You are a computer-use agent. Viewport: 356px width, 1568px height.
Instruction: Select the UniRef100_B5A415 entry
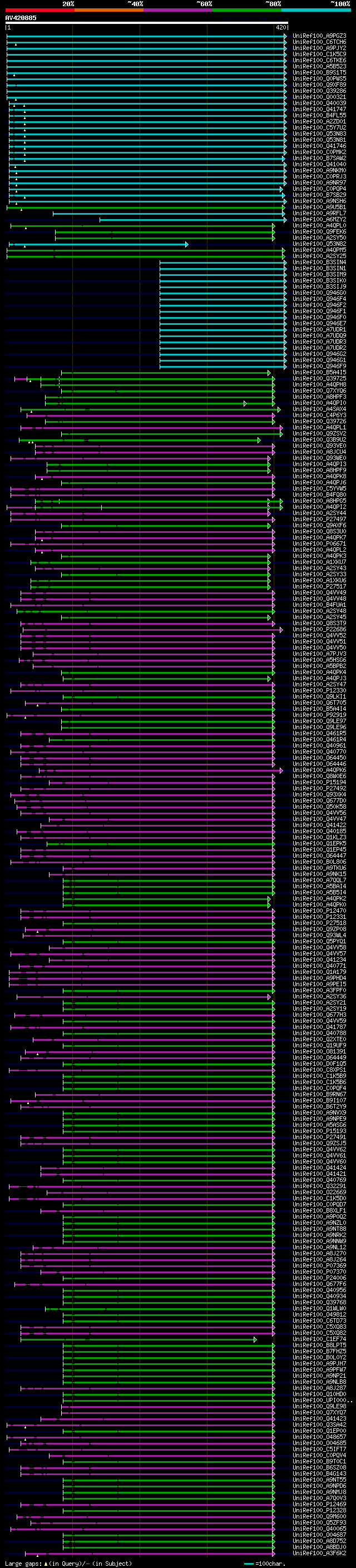point(319,373)
